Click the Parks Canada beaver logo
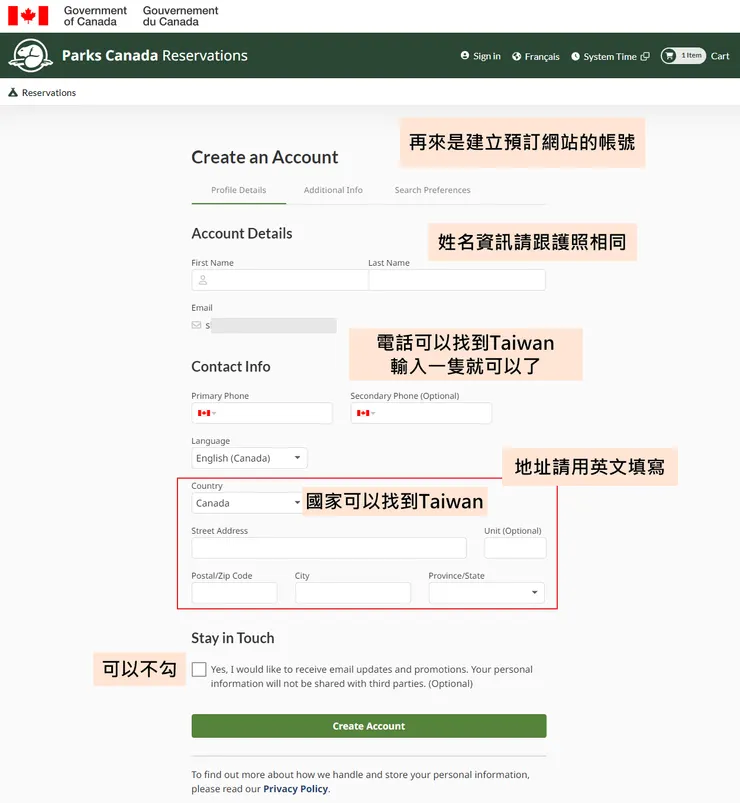740x803 pixels. coord(31,55)
